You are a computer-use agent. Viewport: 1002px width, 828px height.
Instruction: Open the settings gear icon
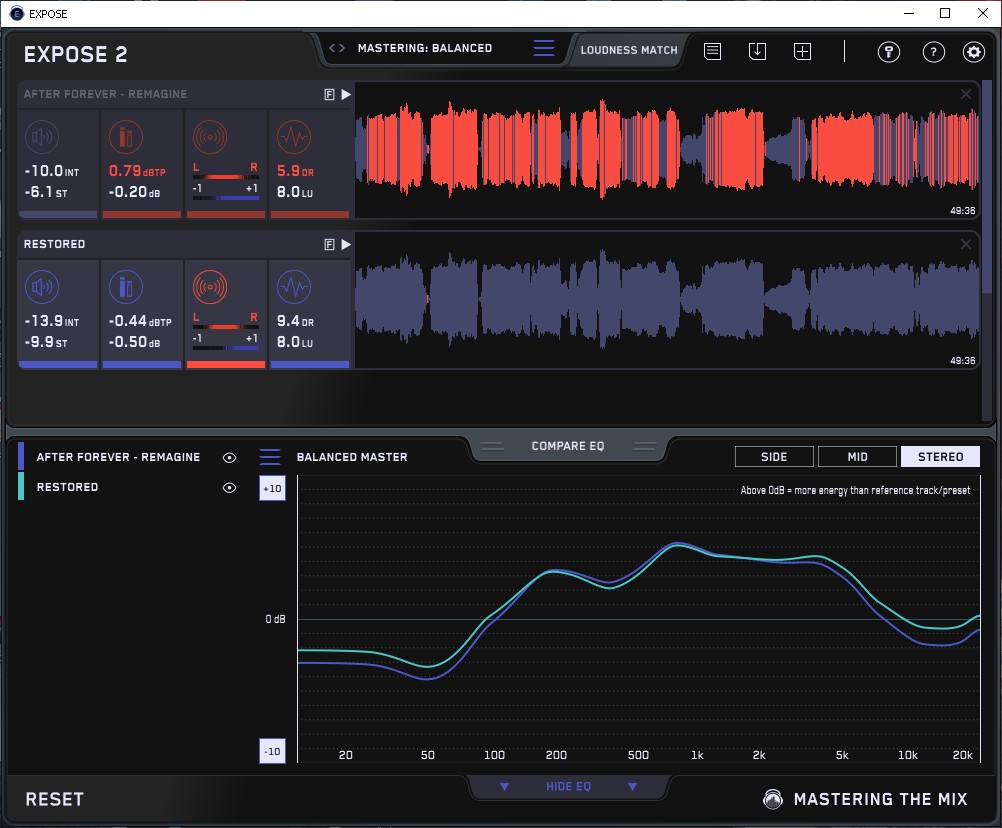click(973, 52)
